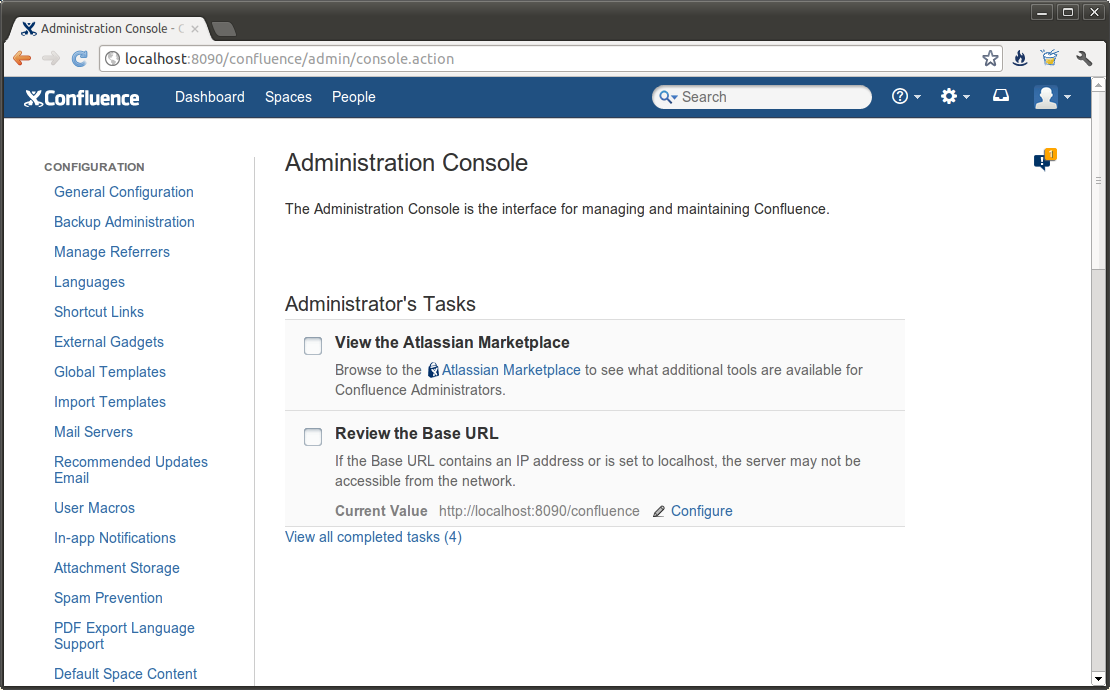Click the pencil icon next to Configure
1110x690 pixels.
tap(658, 511)
